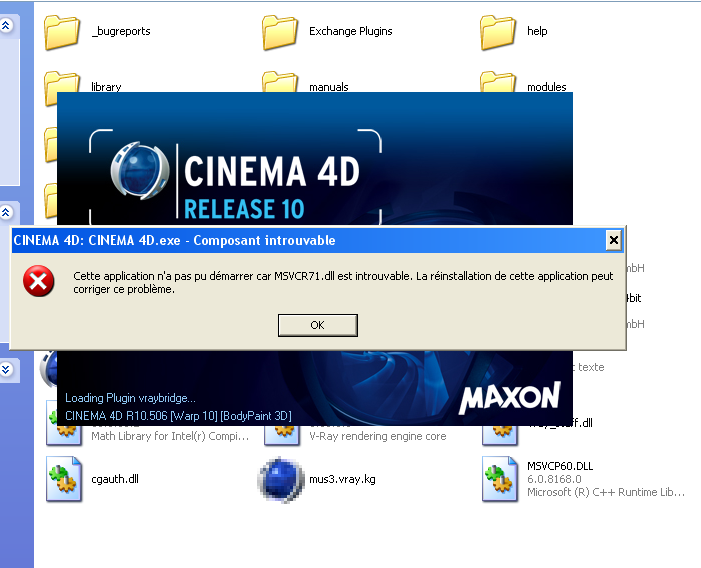This screenshot has height=568, width=701.
Task: Select the manuals folder icon
Action: [x=280, y=82]
